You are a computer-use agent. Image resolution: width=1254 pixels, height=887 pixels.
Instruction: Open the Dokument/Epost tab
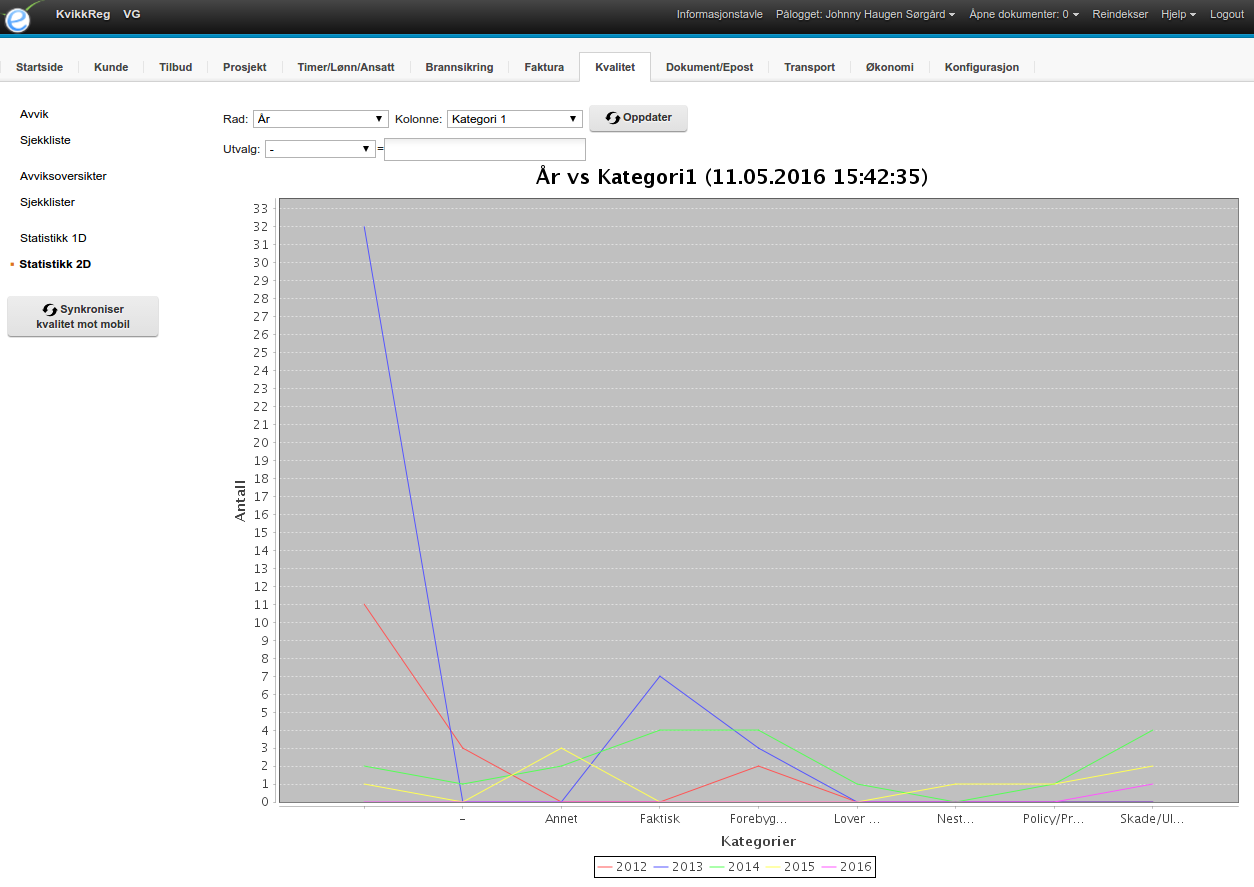pyautogui.click(x=709, y=67)
